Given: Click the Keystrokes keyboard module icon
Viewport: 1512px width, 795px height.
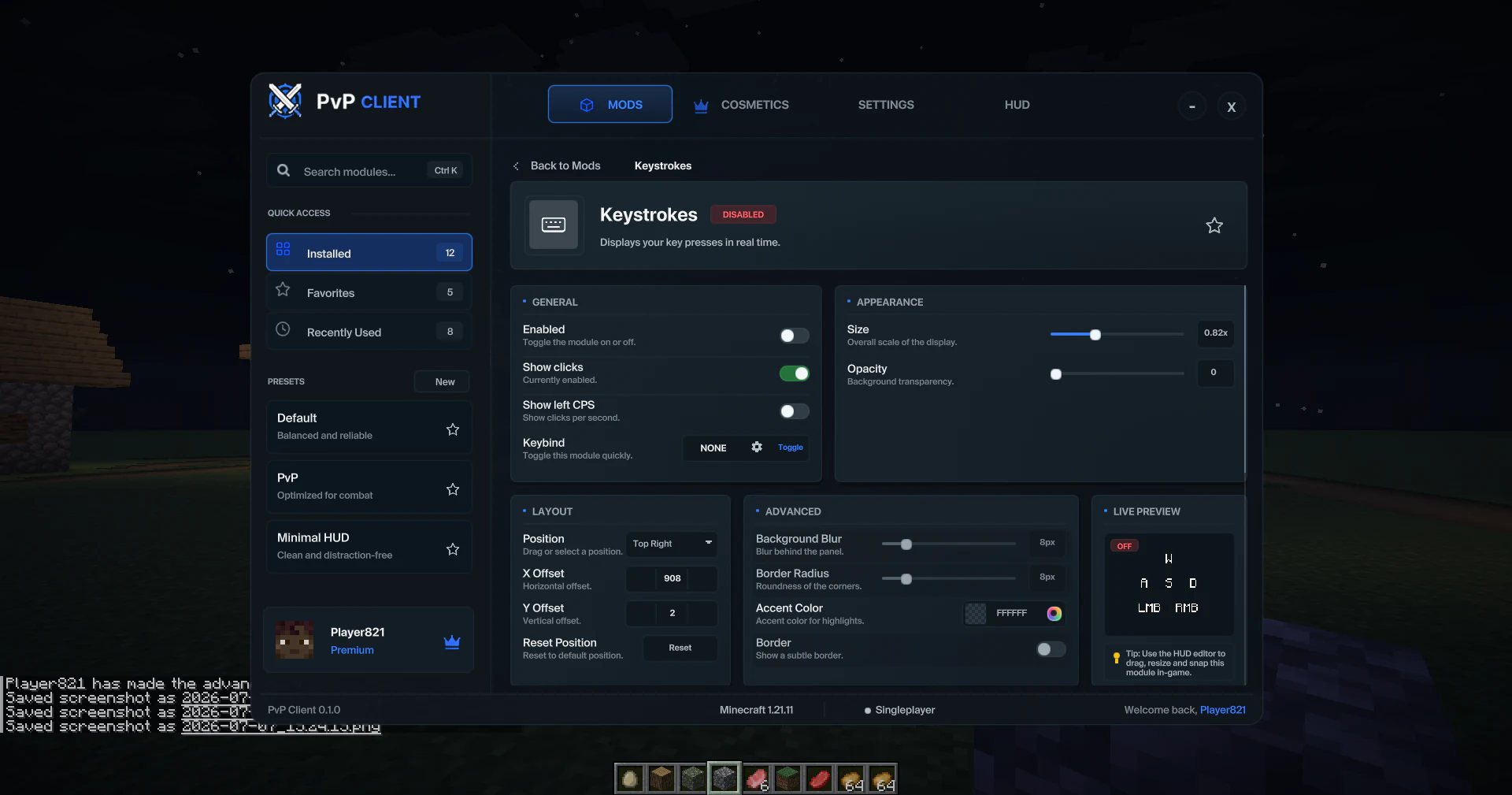Looking at the screenshot, I should [x=554, y=225].
